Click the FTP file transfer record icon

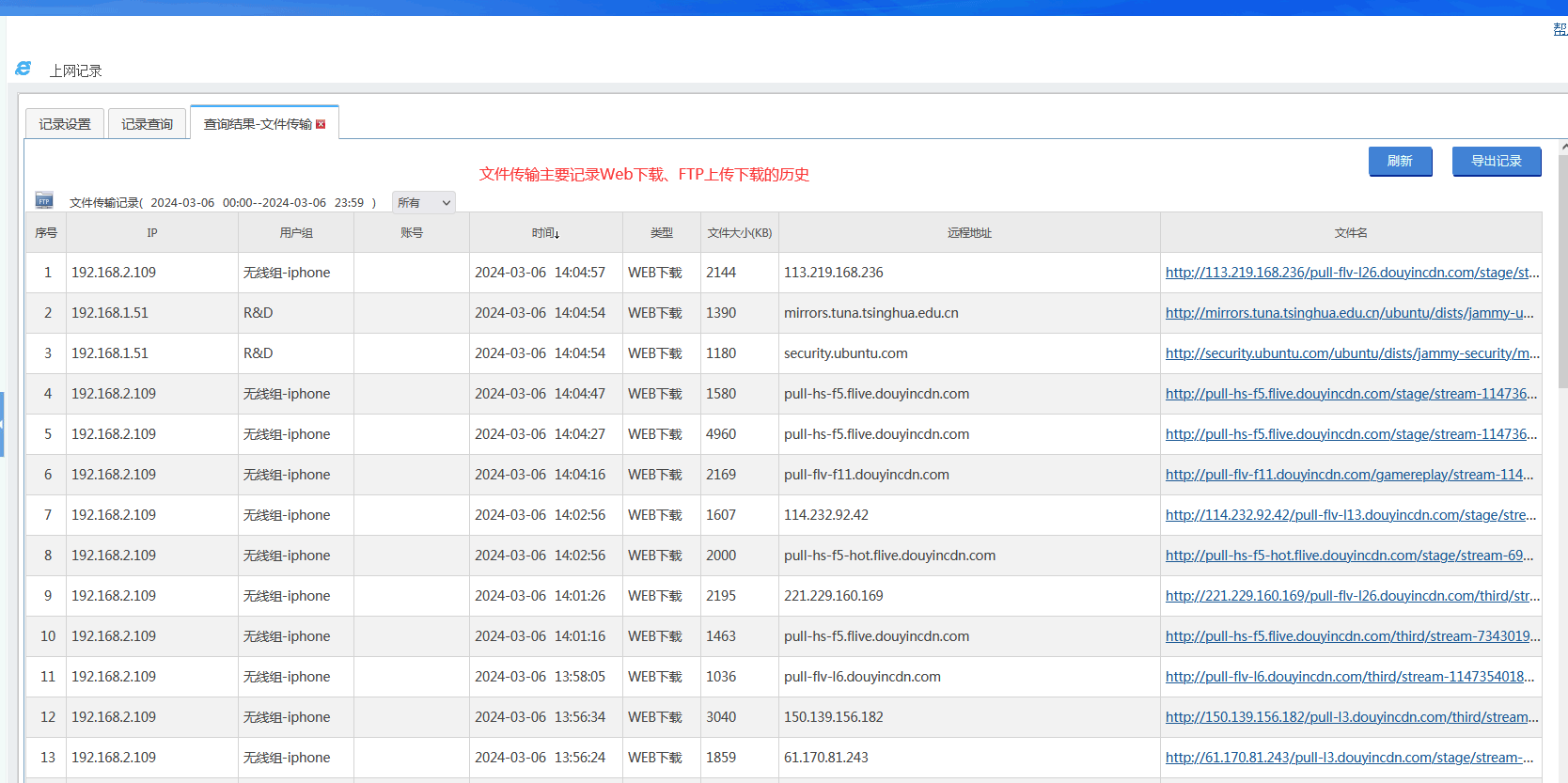point(44,200)
